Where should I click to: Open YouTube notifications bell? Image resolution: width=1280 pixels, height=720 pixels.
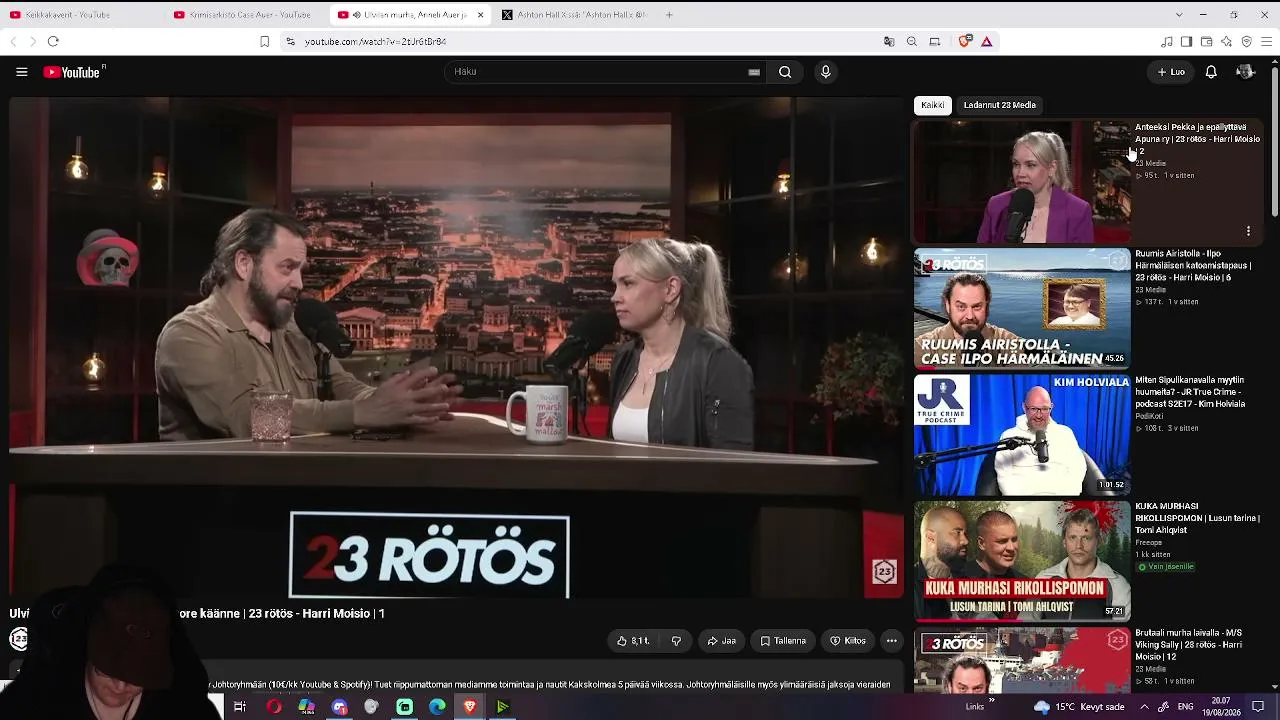(x=1211, y=72)
